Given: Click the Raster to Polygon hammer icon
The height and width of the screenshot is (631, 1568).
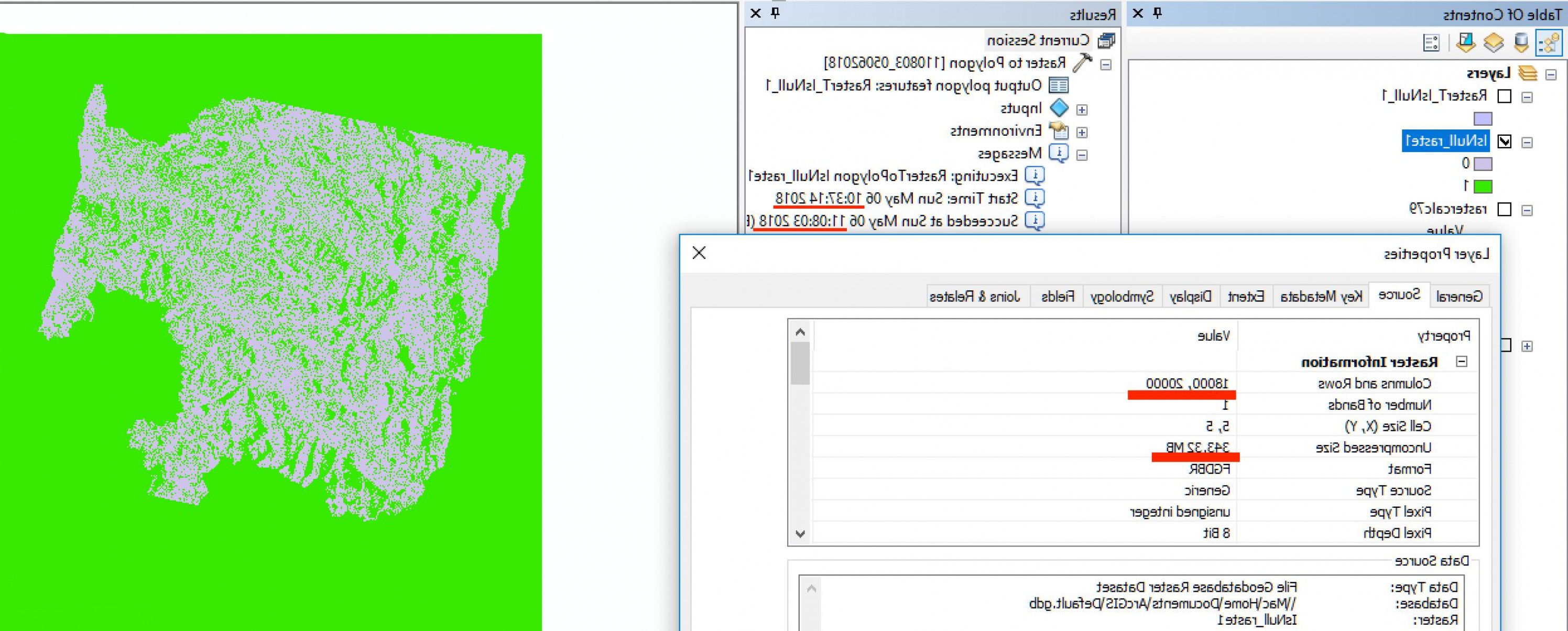Looking at the screenshot, I should [1082, 63].
